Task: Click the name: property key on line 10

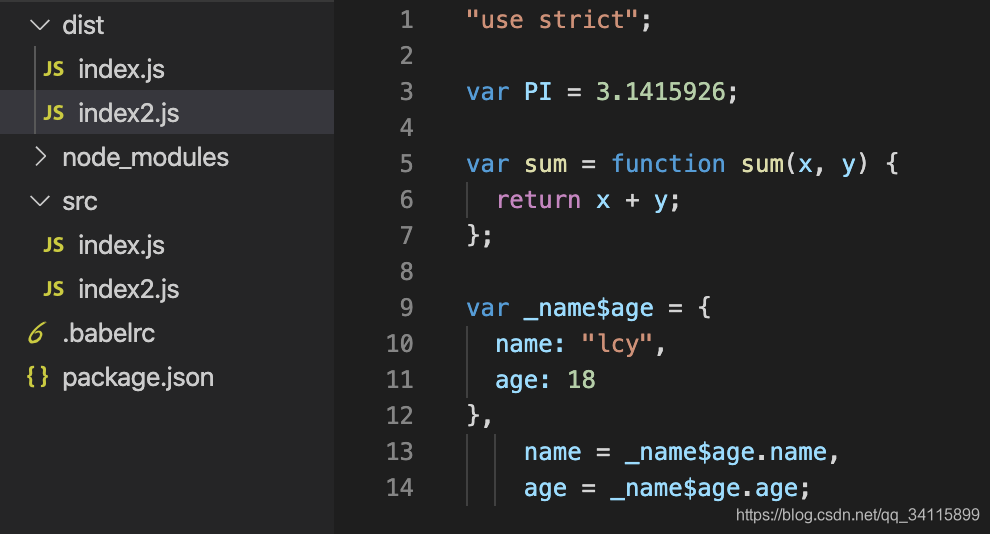Action: point(530,344)
